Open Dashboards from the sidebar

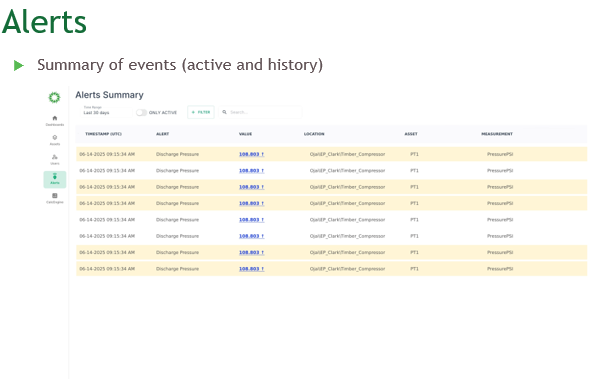click(x=55, y=120)
